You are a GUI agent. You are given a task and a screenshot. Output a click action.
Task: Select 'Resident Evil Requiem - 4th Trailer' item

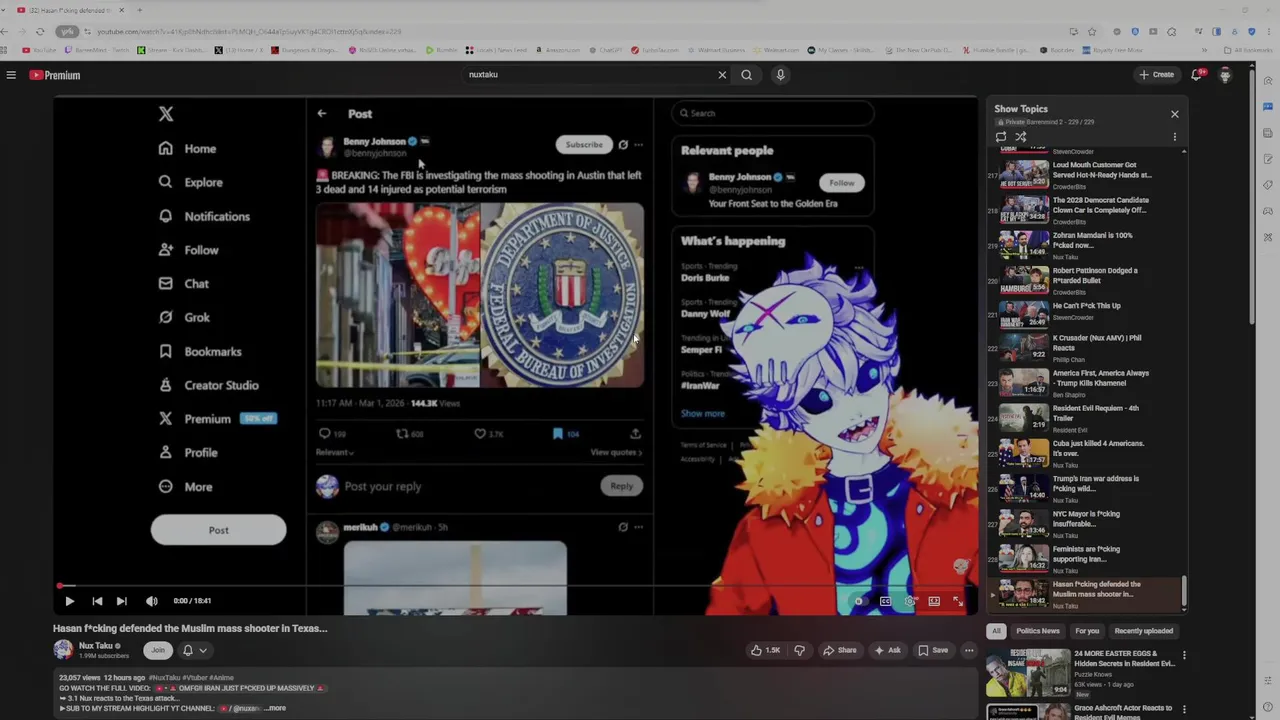click(x=1085, y=418)
